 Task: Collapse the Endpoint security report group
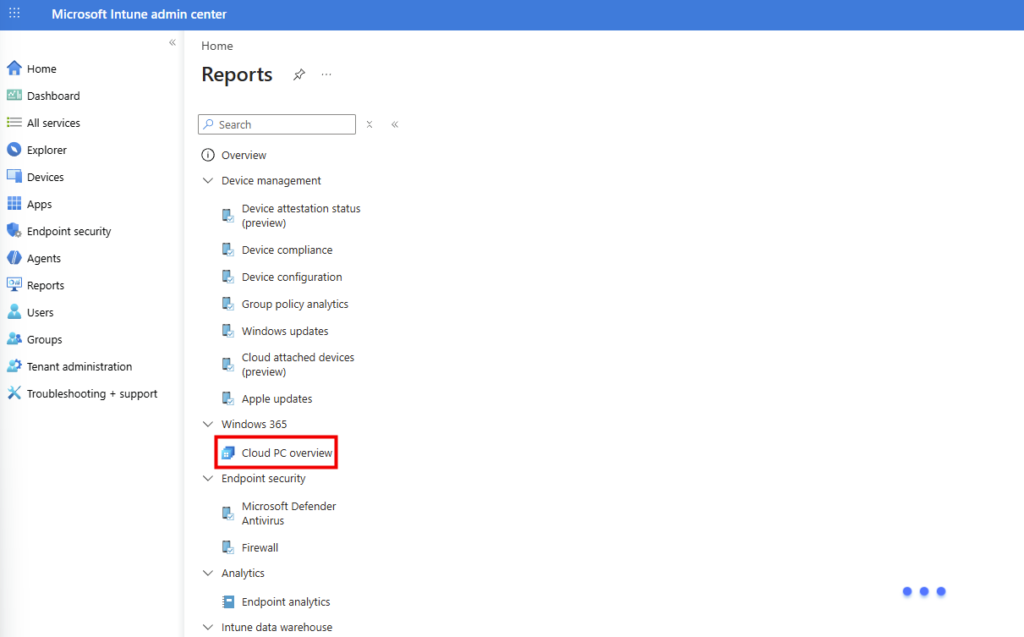208,478
